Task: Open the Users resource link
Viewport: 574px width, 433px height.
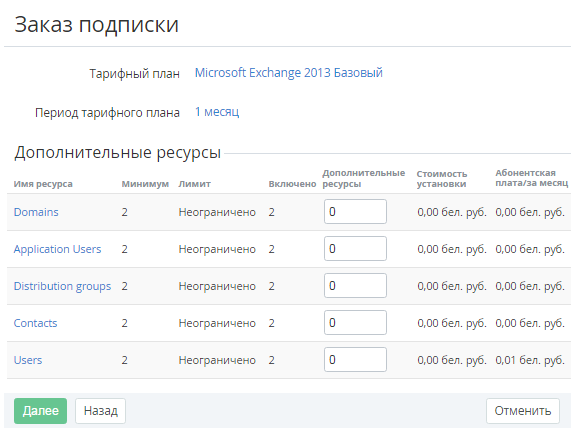Action: click(x=28, y=360)
